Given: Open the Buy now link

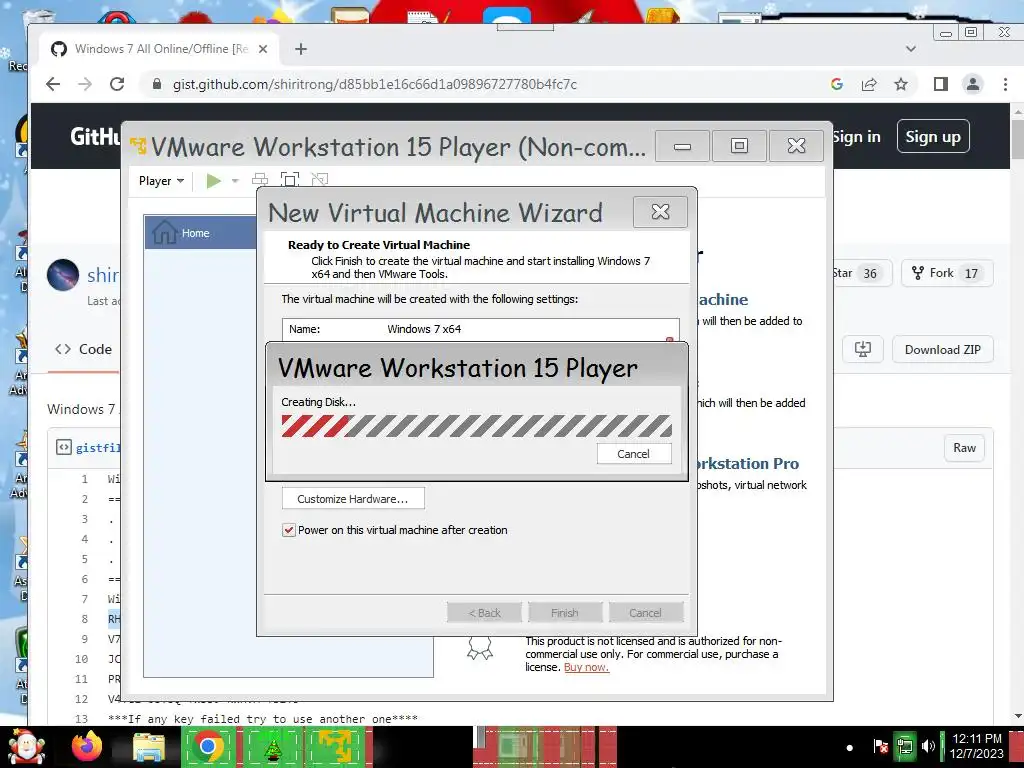Looking at the screenshot, I should pos(586,667).
